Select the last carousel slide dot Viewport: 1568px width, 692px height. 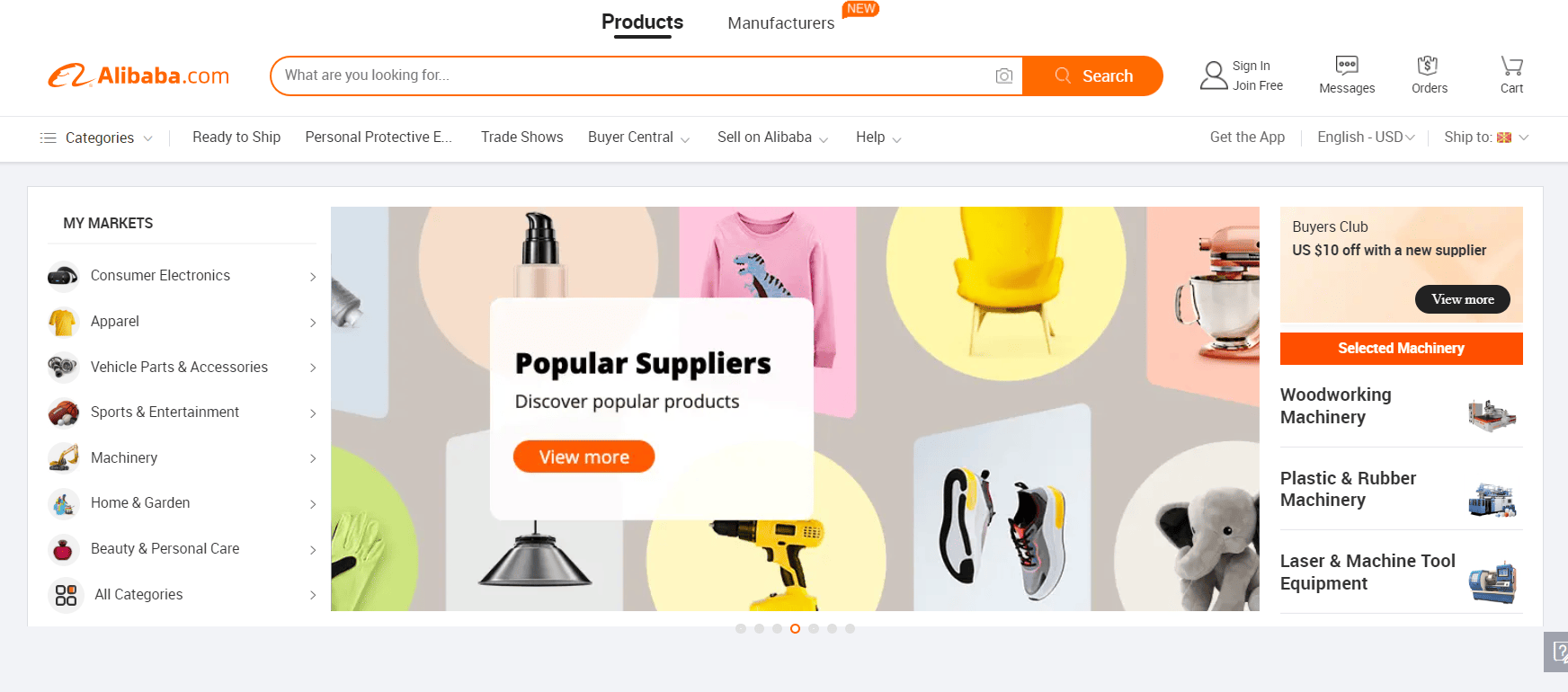coord(851,629)
